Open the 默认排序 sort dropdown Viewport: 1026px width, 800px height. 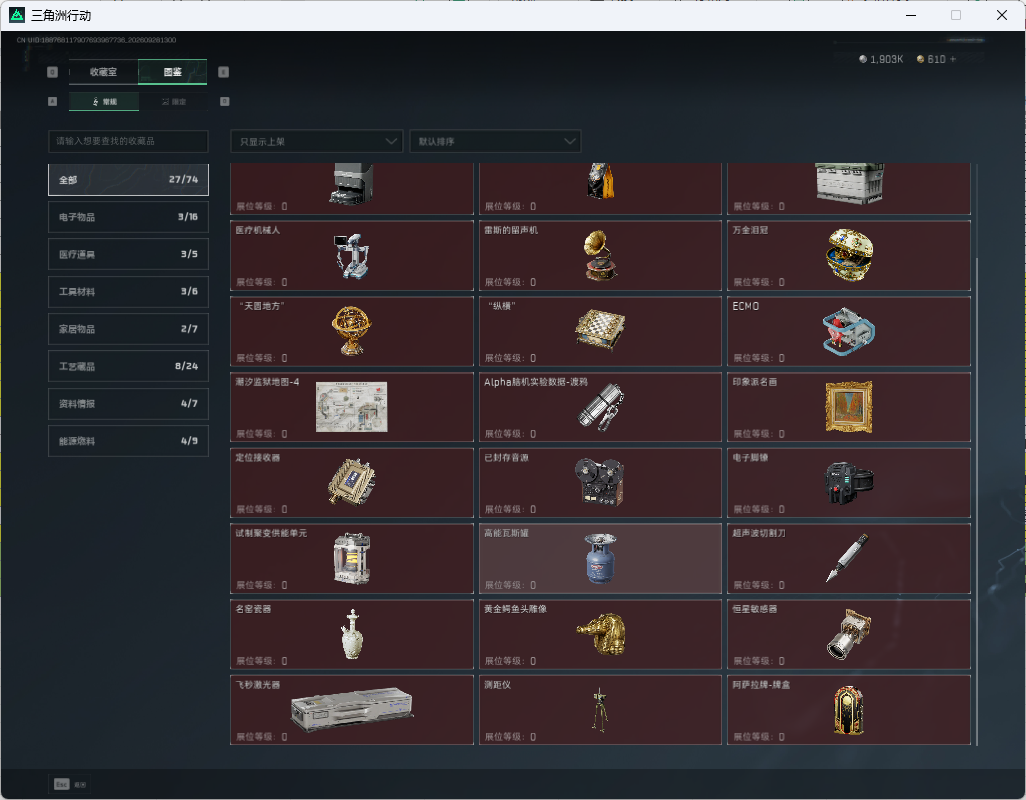[x=495, y=141]
